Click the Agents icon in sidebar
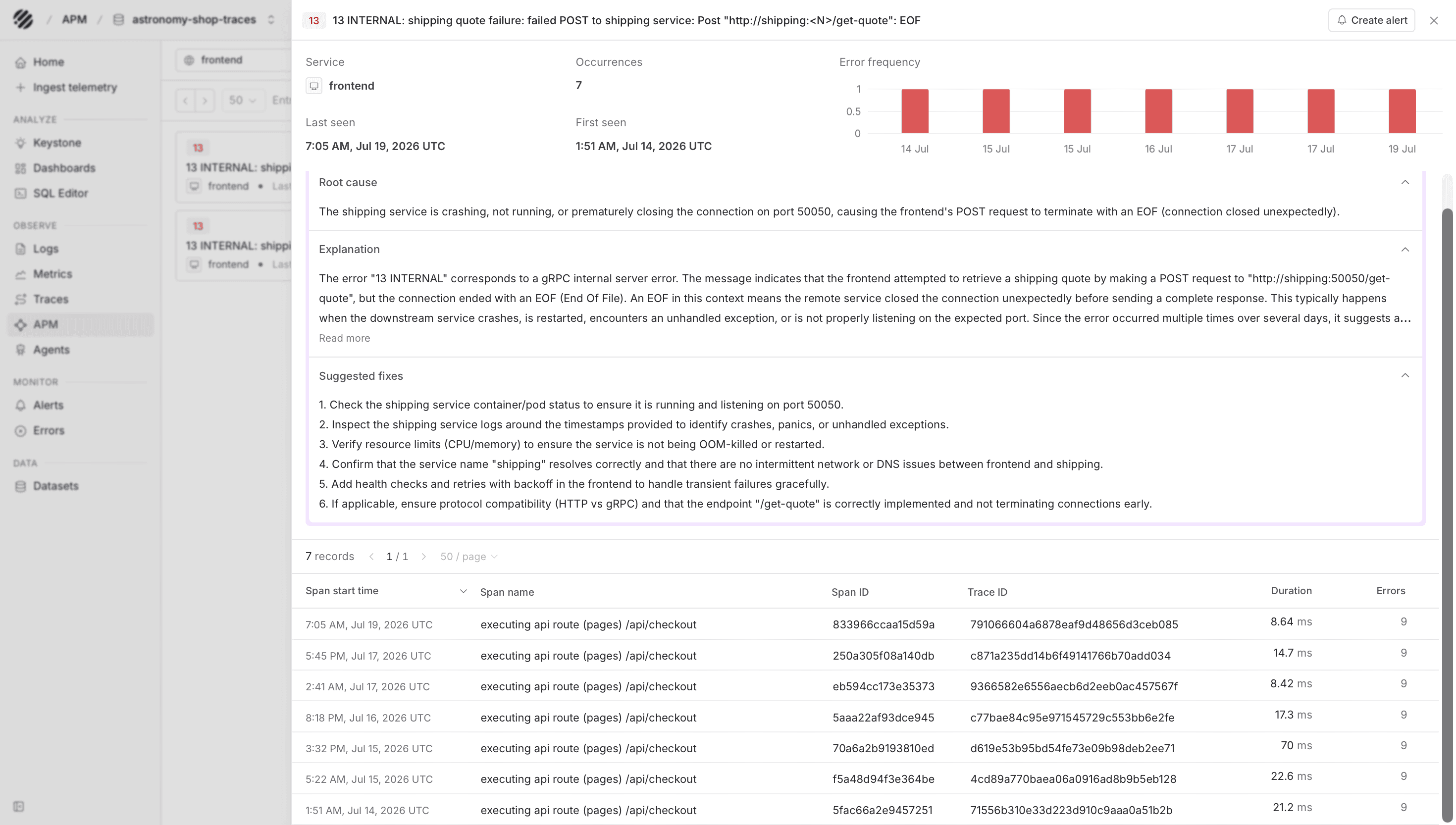The height and width of the screenshot is (825, 1456). [21, 350]
